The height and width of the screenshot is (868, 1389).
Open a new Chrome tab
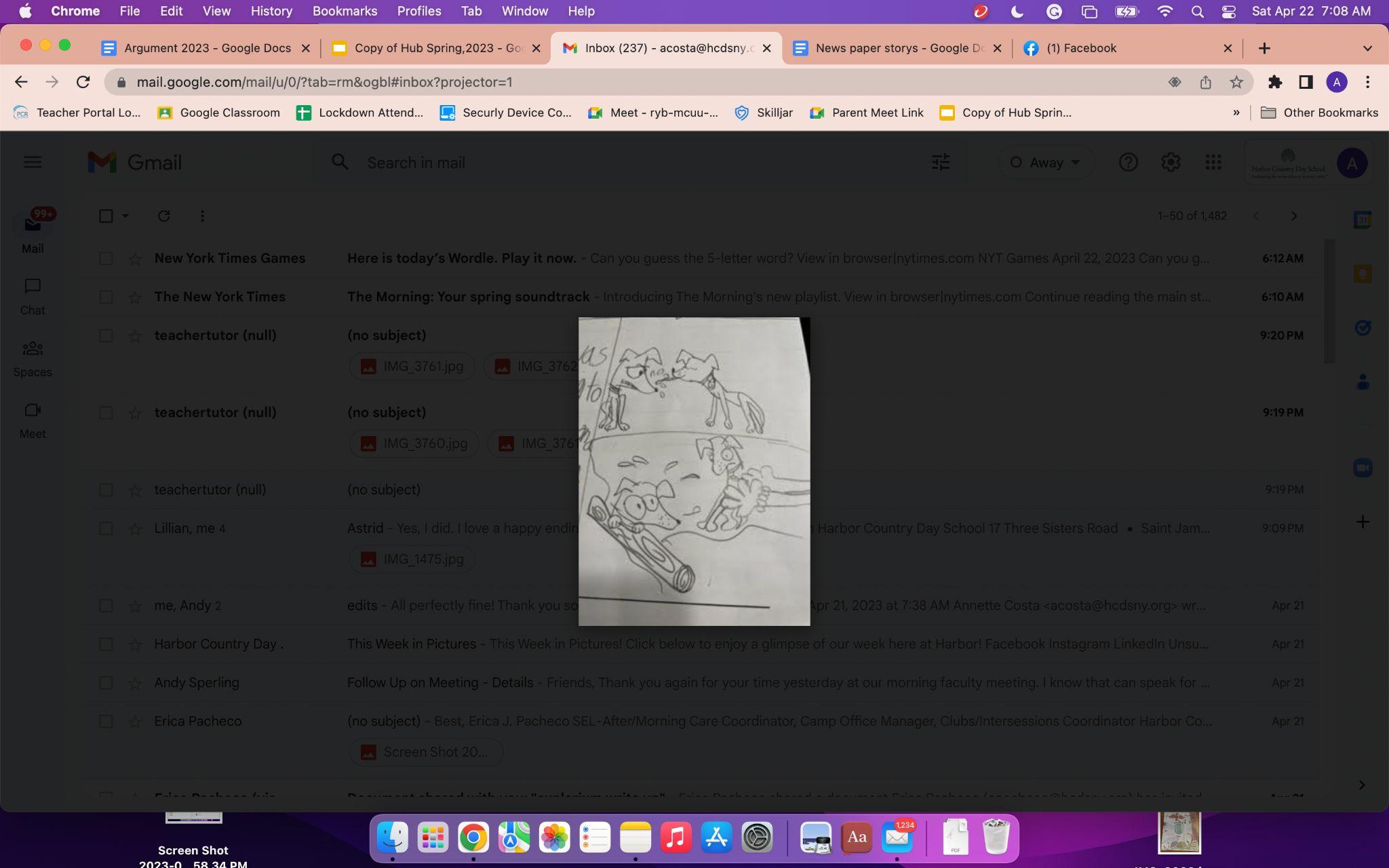point(1264,48)
